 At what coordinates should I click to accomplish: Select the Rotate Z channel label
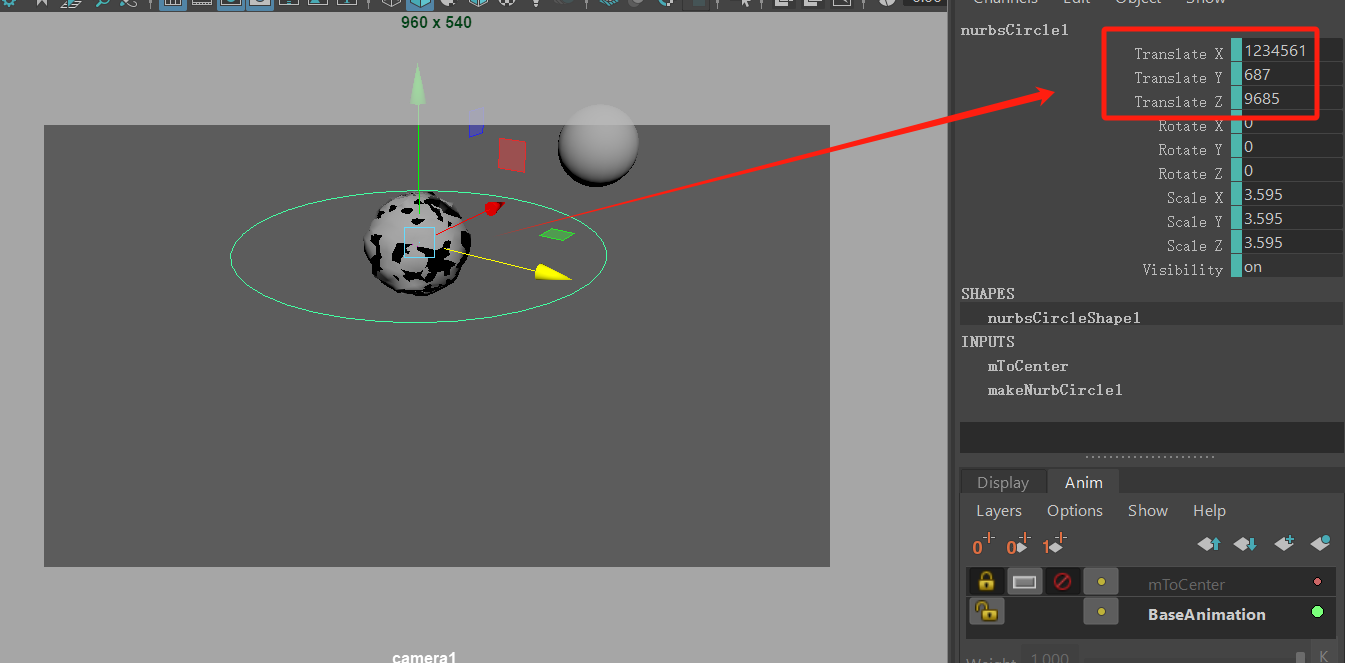click(1190, 174)
